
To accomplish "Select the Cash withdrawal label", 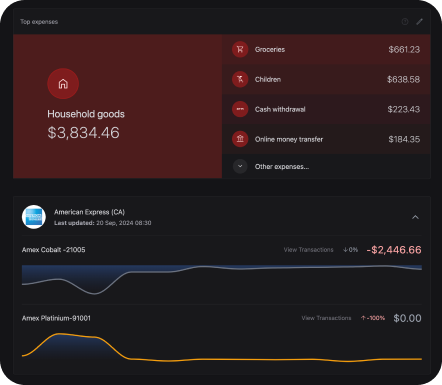I will (280, 109).
